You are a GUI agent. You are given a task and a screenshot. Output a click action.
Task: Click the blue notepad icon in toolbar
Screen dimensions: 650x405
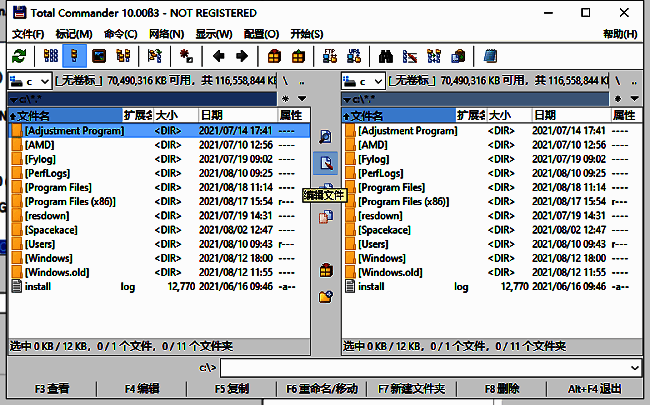tap(490, 56)
